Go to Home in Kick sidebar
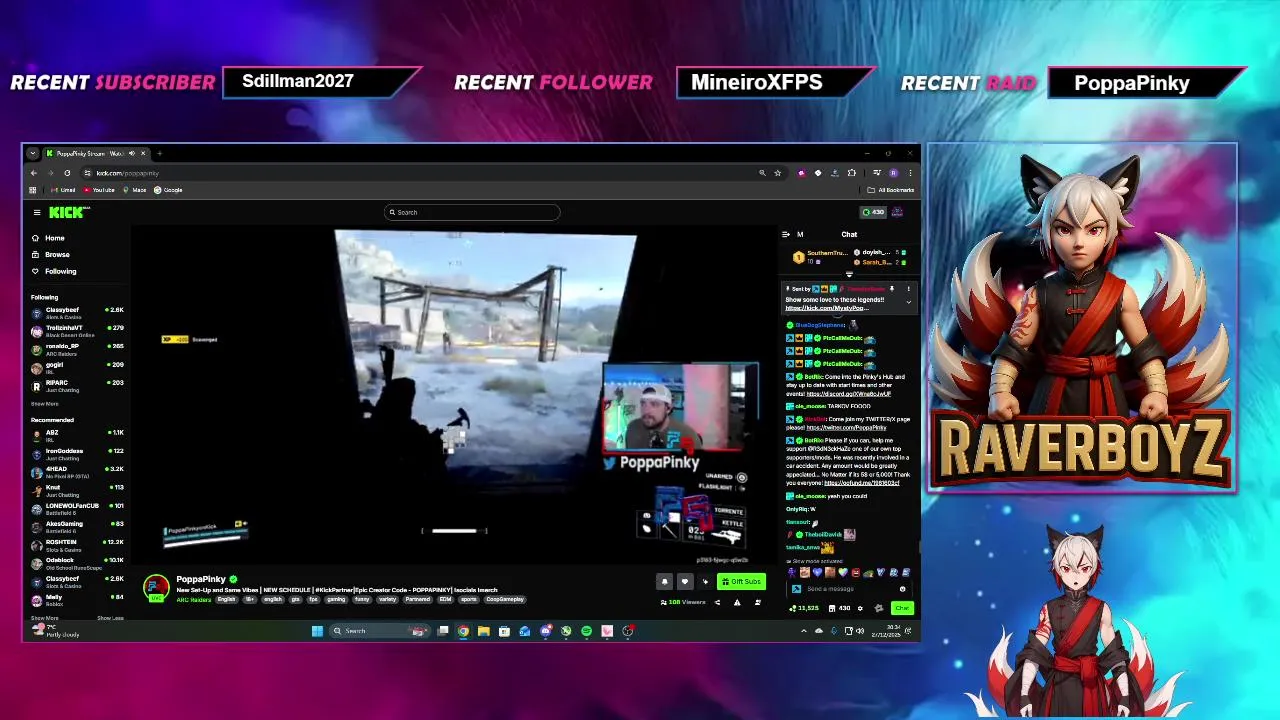This screenshot has width=1280, height=720. coord(48,238)
